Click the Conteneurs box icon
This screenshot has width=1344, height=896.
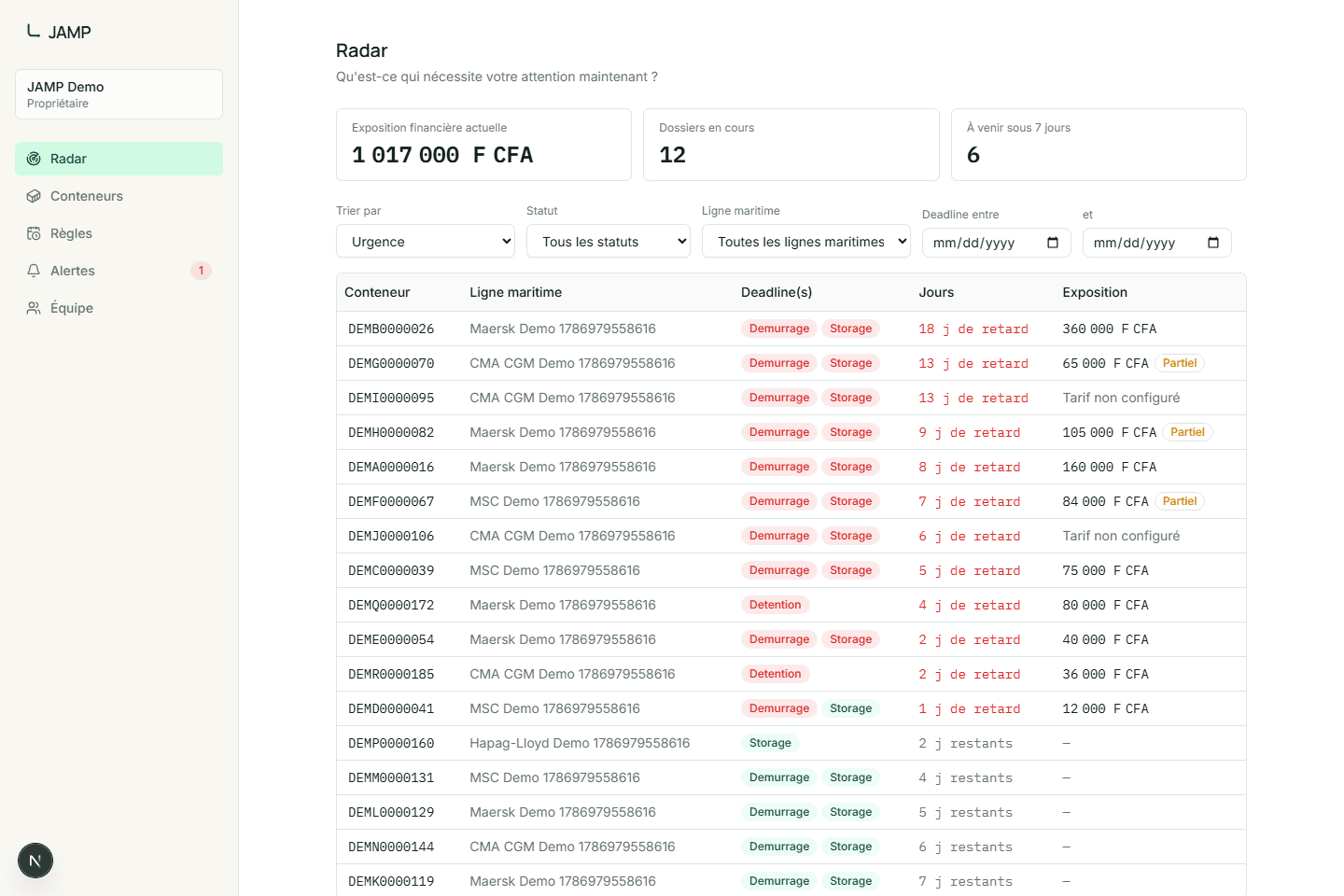pos(34,196)
